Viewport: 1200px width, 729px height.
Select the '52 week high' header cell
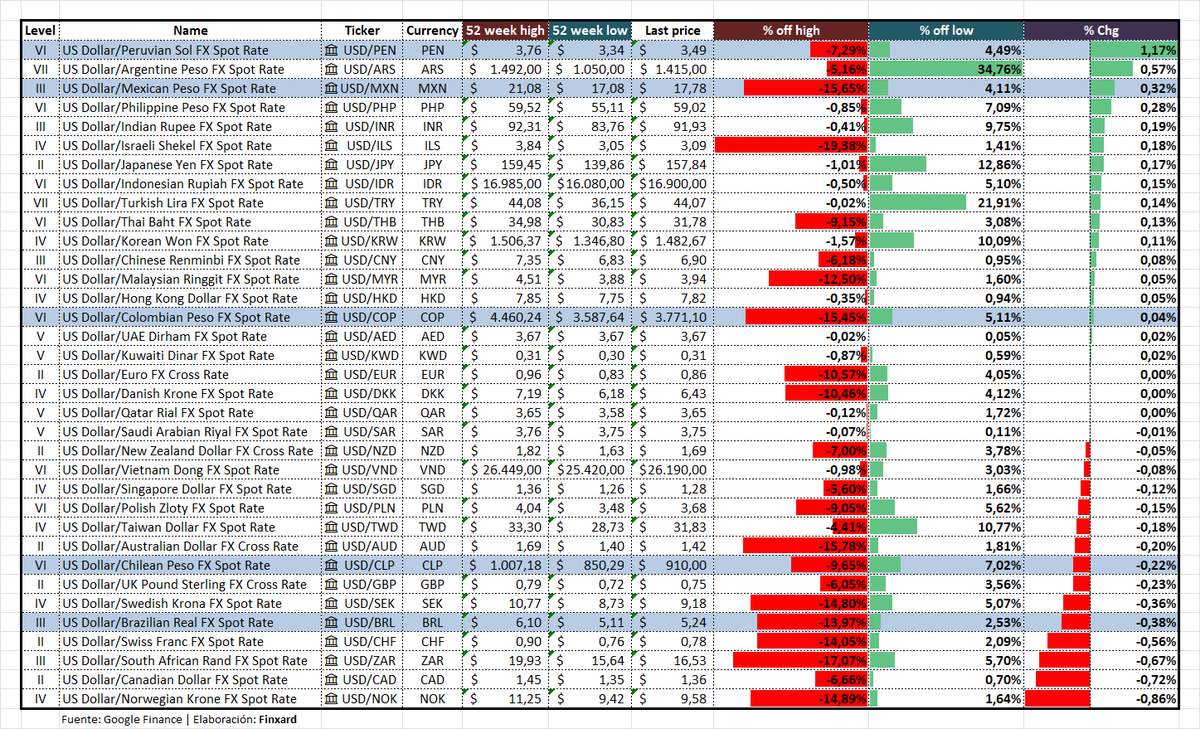506,30
